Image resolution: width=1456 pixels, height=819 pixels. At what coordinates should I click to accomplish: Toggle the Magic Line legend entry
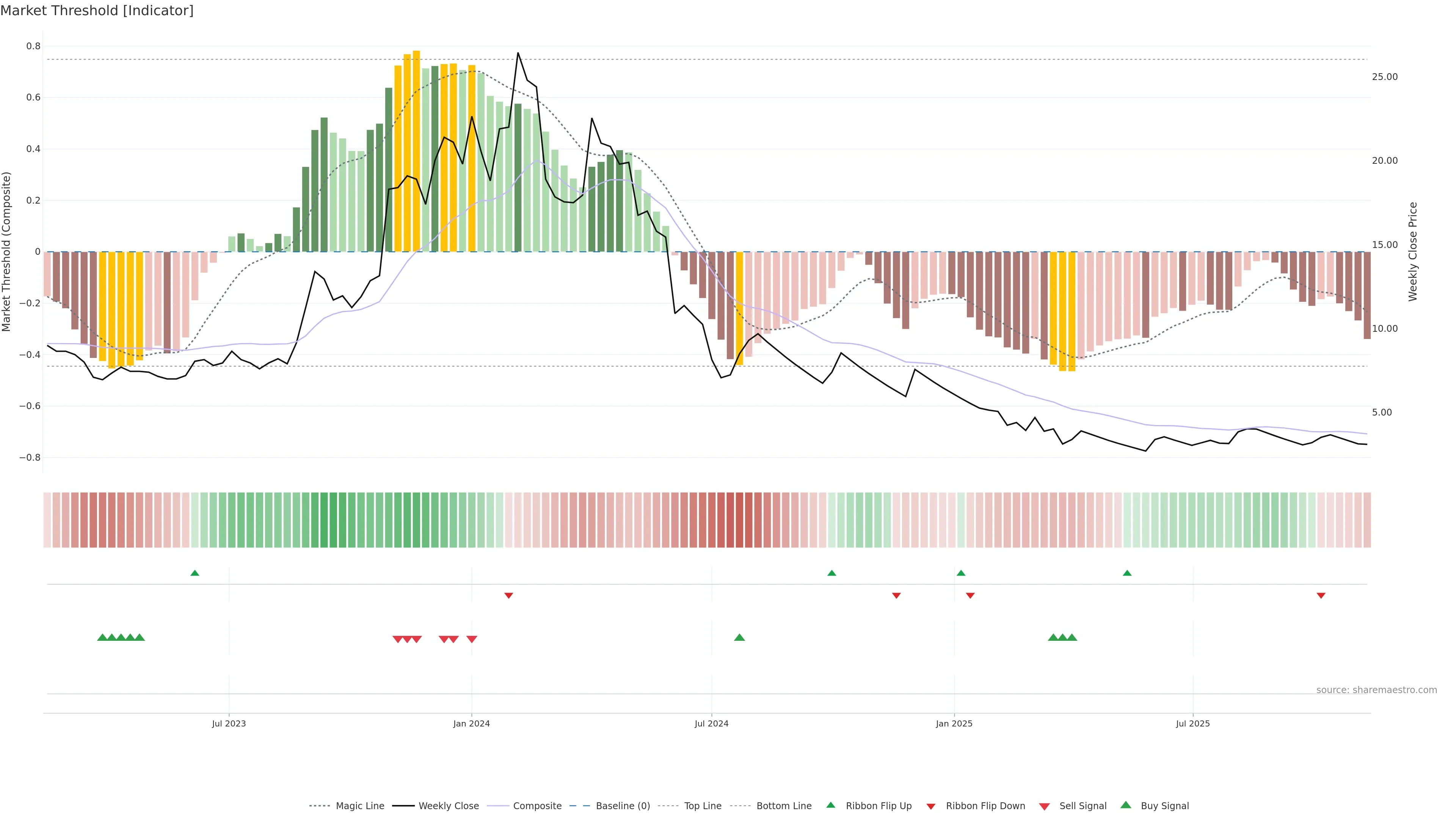359,806
